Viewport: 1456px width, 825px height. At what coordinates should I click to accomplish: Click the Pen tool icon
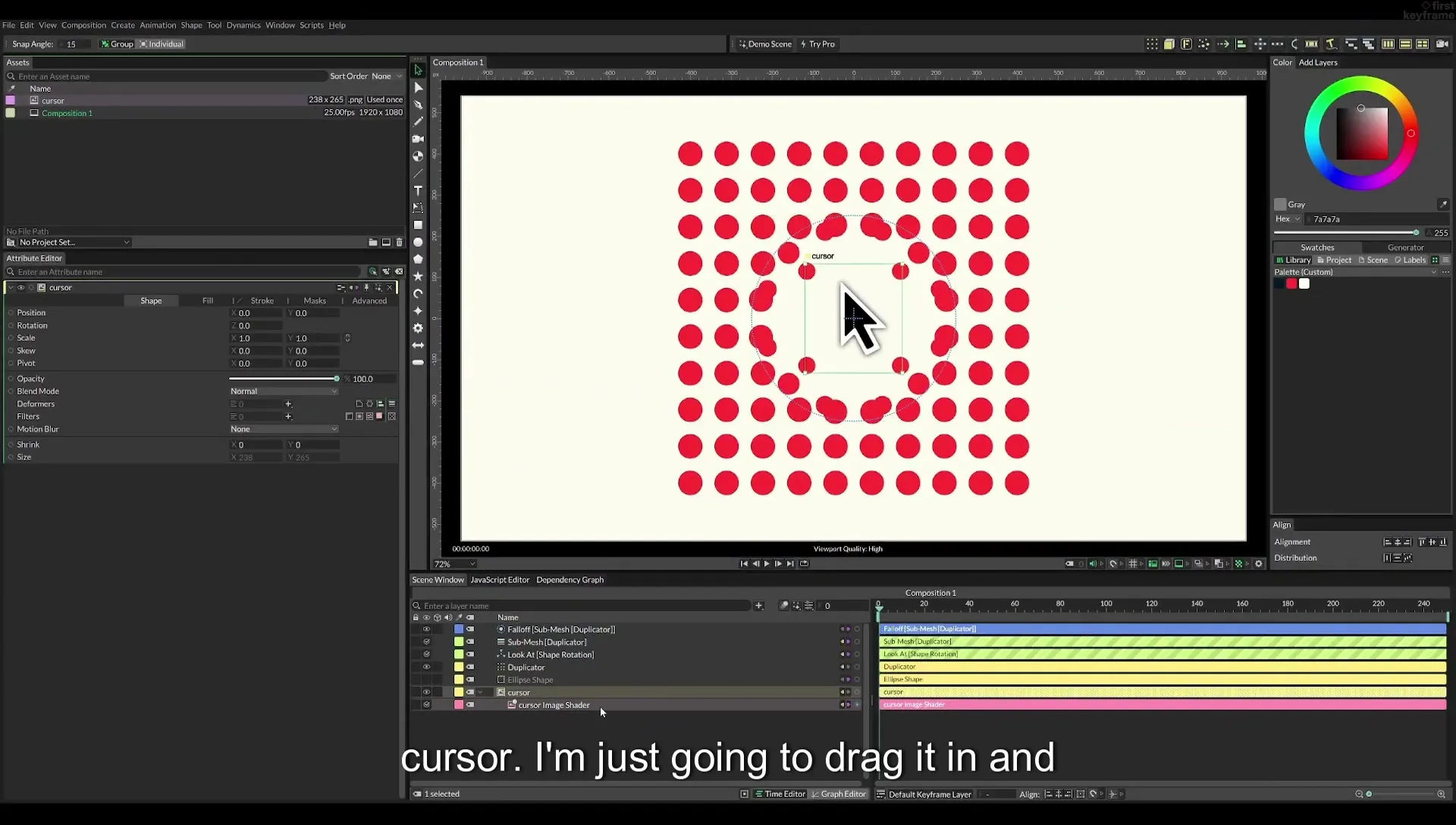[418, 105]
